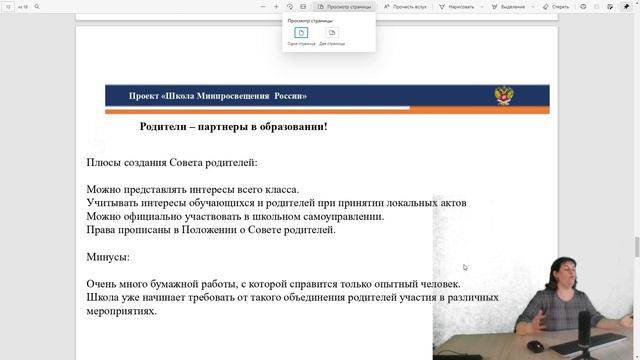
Task: Open the search magnifier in PDF toolbar
Action: pyautogui.click(x=37, y=7)
